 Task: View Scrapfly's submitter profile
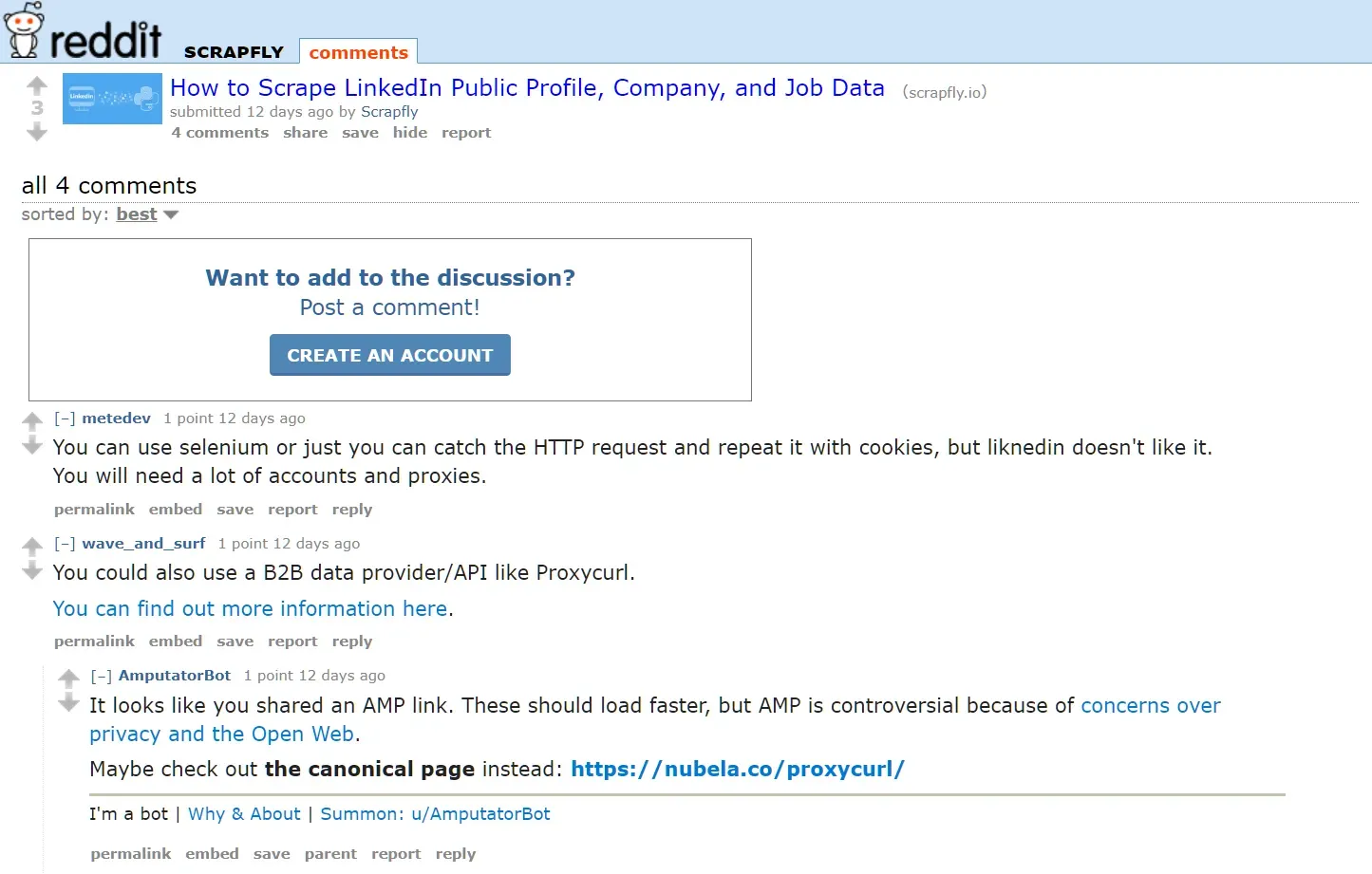(389, 111)
